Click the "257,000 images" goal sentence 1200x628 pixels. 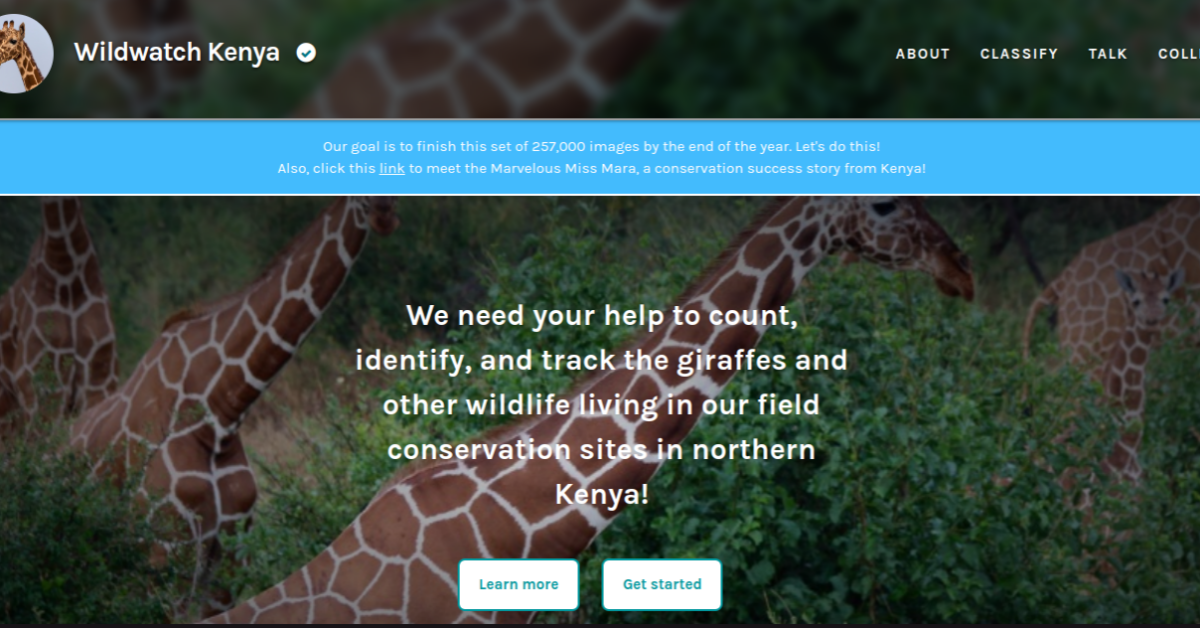[601, 146]
